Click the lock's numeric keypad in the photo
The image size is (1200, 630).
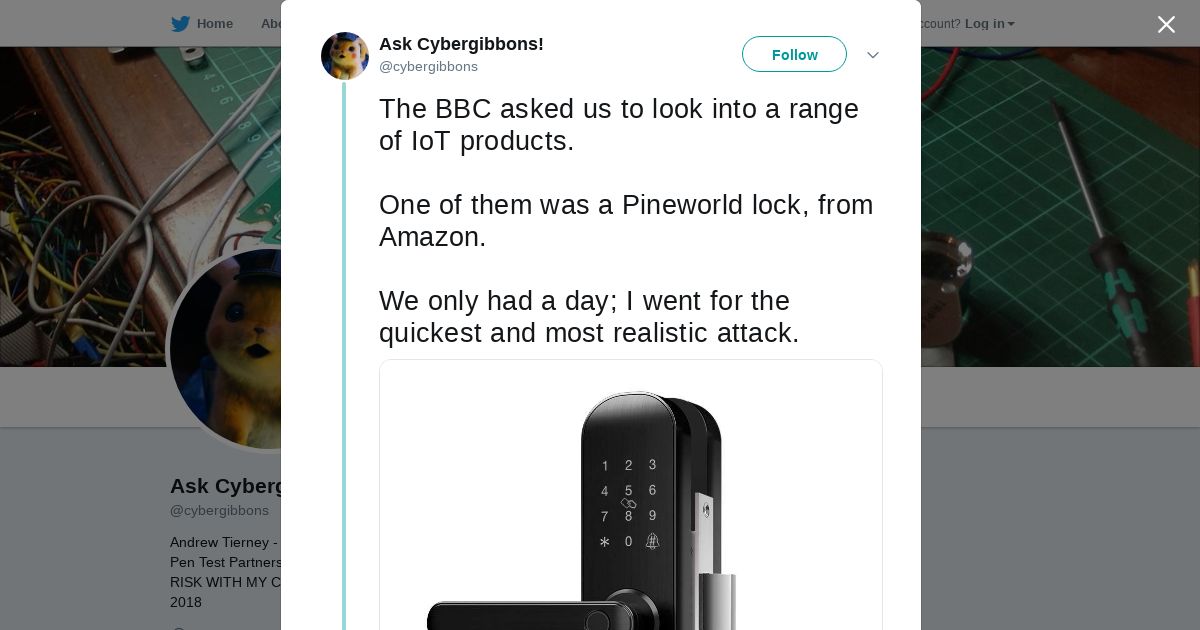[x=628, y=503]
